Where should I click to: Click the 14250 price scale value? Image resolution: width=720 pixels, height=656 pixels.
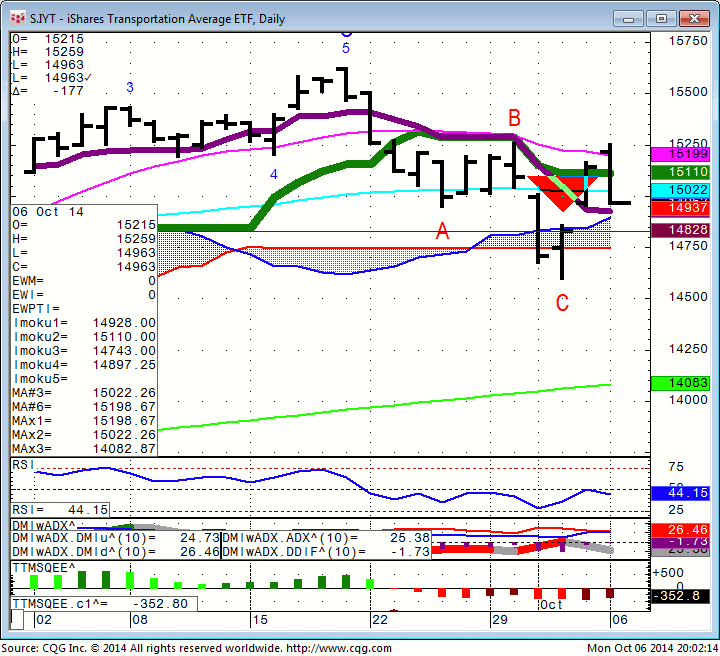pyautogui.click(x=688, y=349)
